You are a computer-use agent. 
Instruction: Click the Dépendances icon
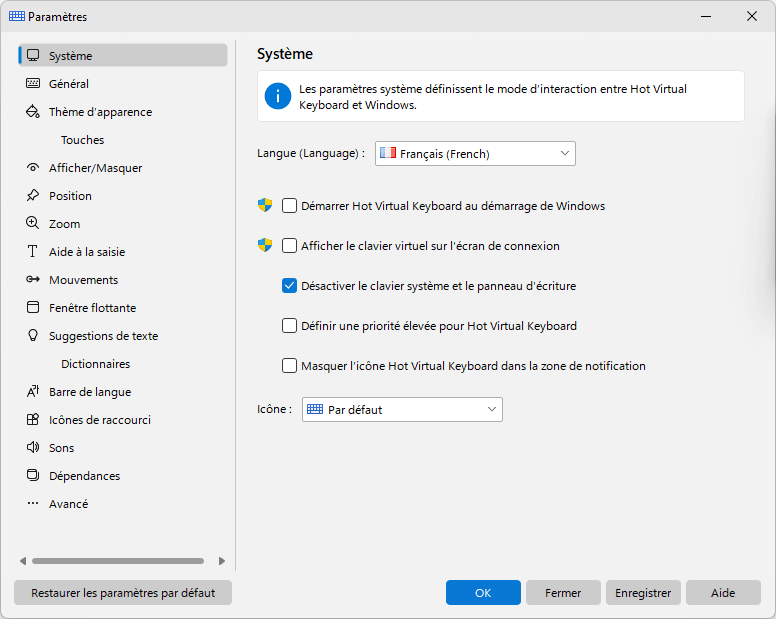[33, 476]
